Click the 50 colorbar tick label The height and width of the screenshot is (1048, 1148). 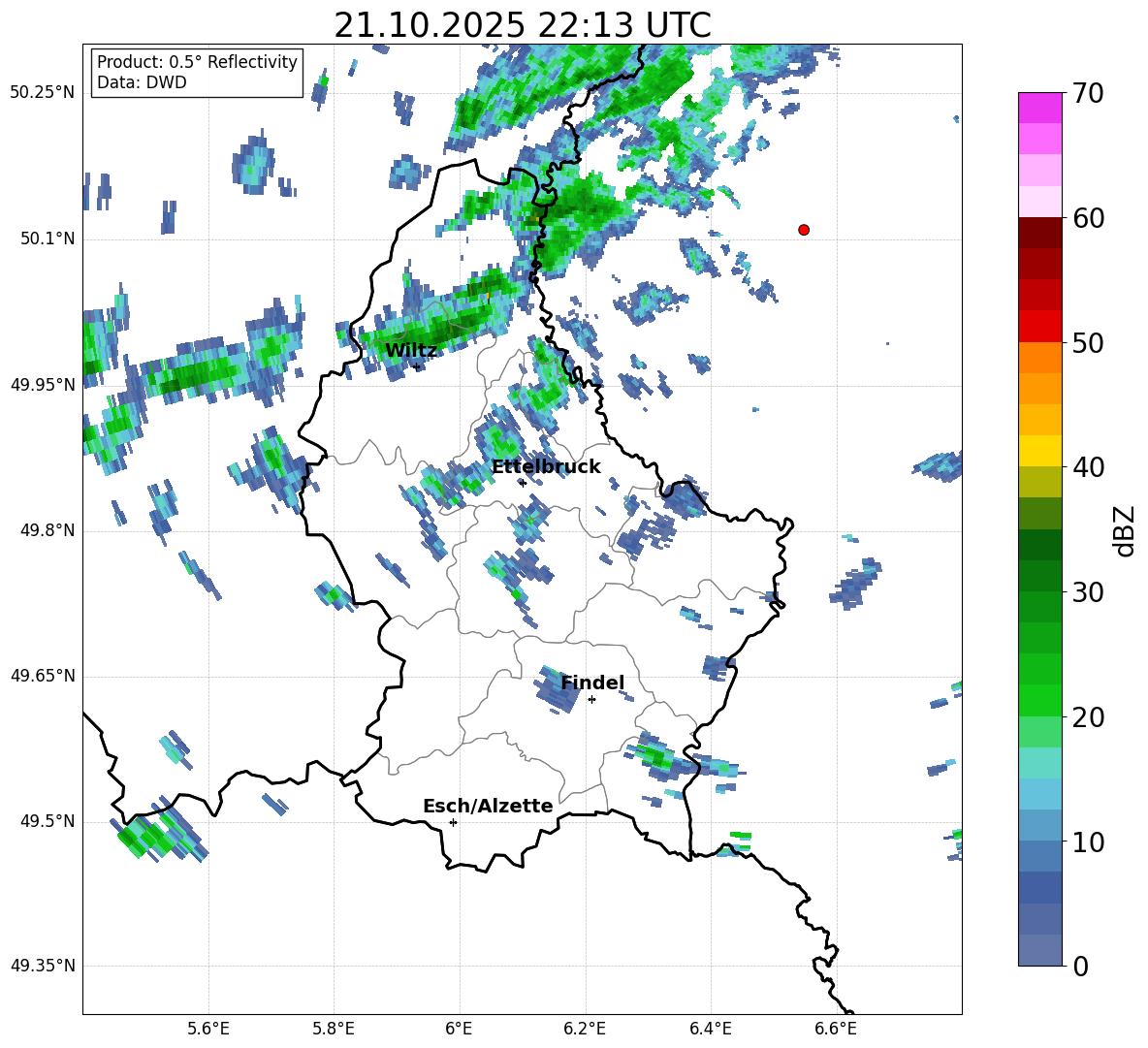[1088, 342]
